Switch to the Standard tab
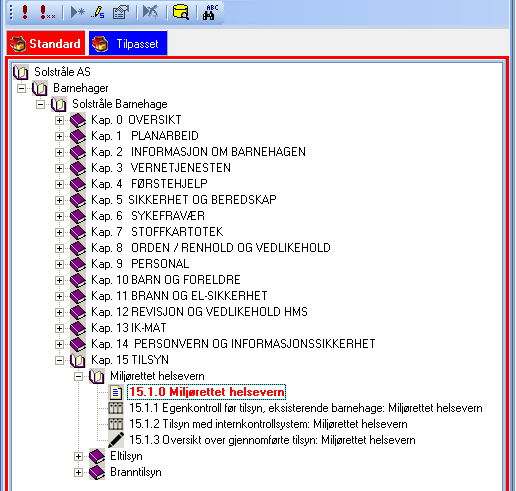The width and height of the screenshot is (516, 491). [46, 43]
